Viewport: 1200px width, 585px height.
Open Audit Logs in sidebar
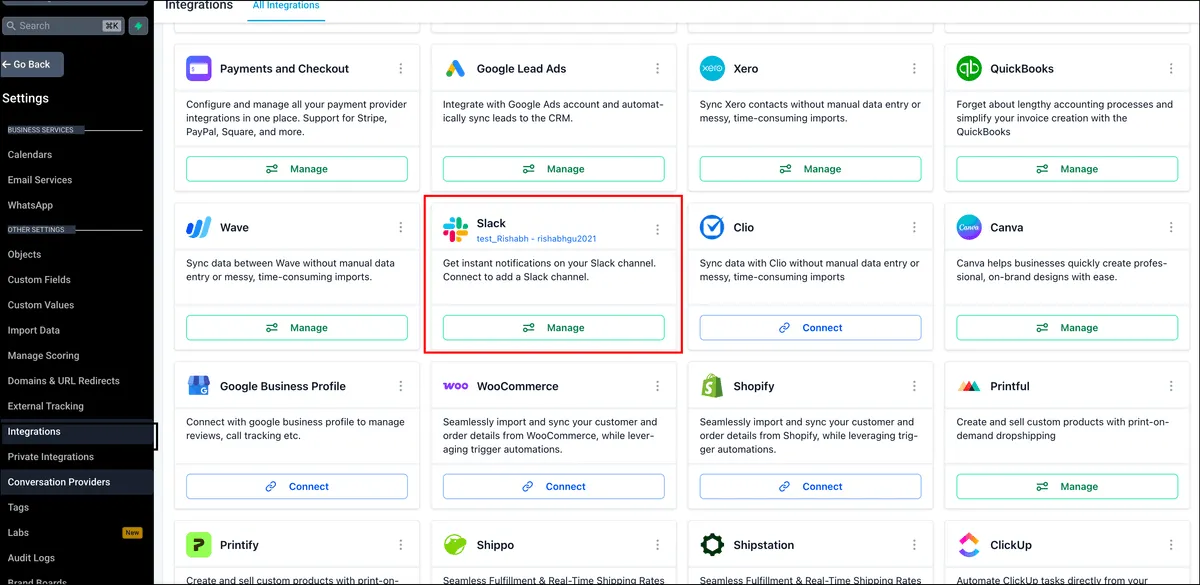coord(31,558)
